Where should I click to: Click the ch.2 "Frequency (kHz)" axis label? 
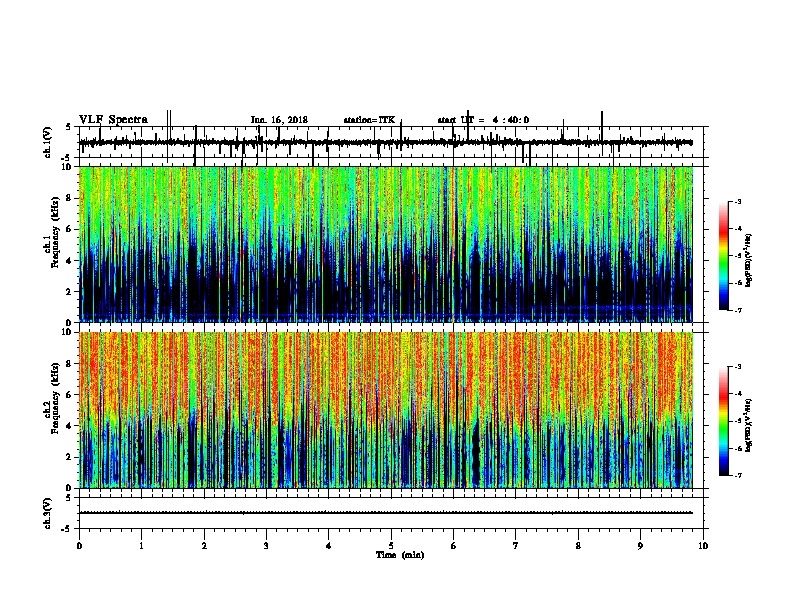(x=55, y=398)
